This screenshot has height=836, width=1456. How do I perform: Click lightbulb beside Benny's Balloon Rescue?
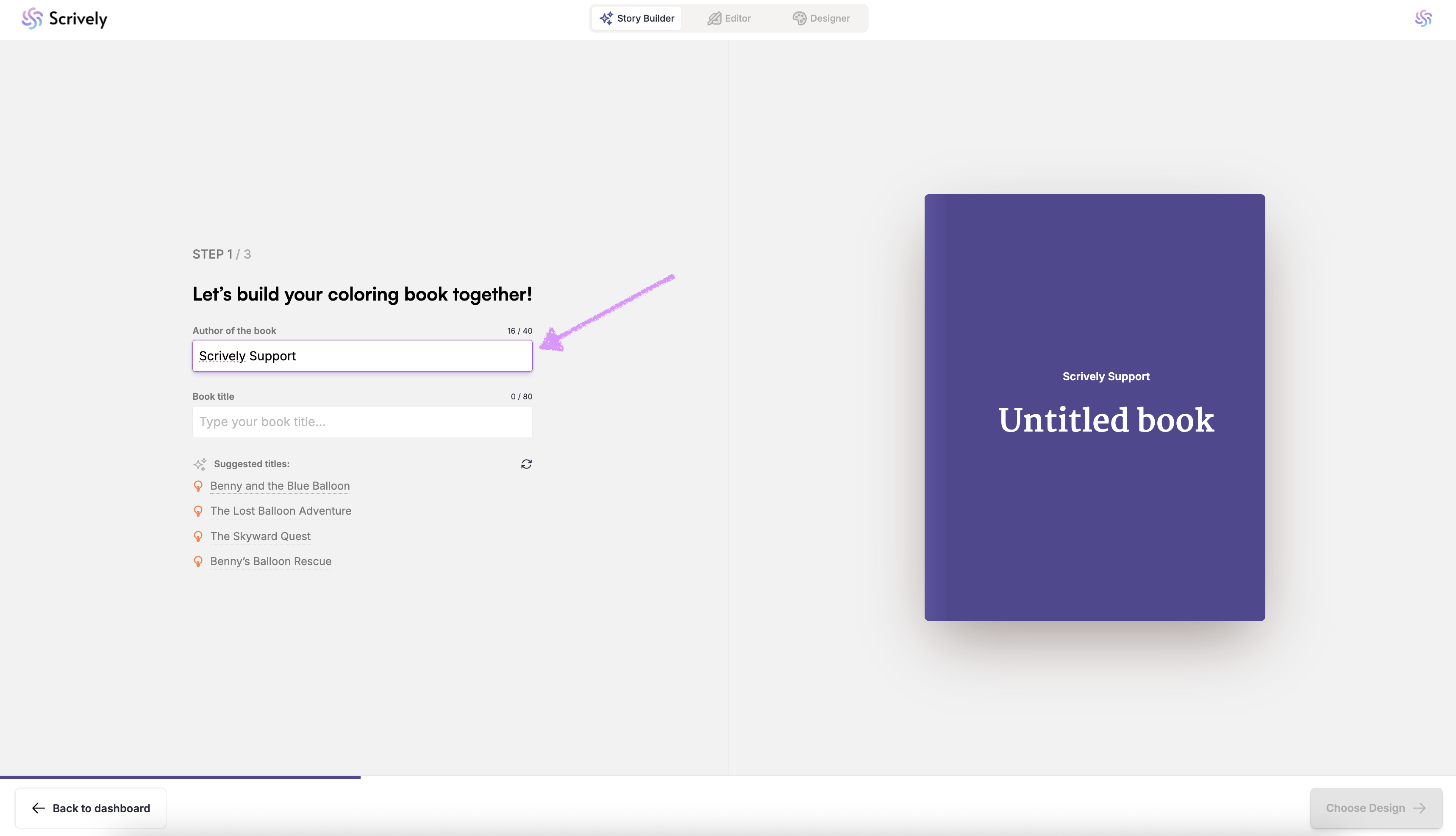pyautogui.click(x=198, y=562)
